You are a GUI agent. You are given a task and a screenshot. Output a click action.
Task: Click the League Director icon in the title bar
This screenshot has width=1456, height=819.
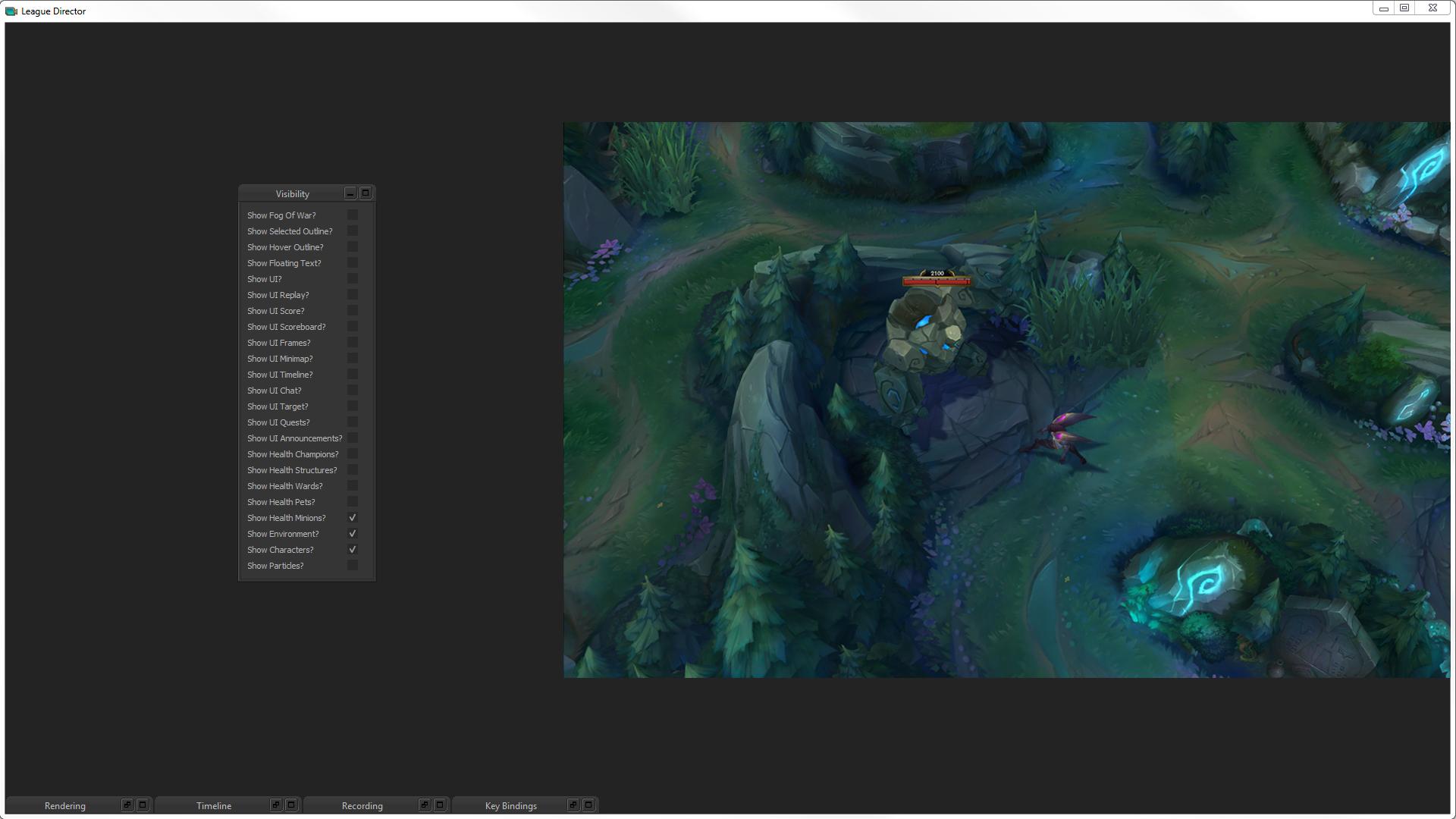click(13, 11)
